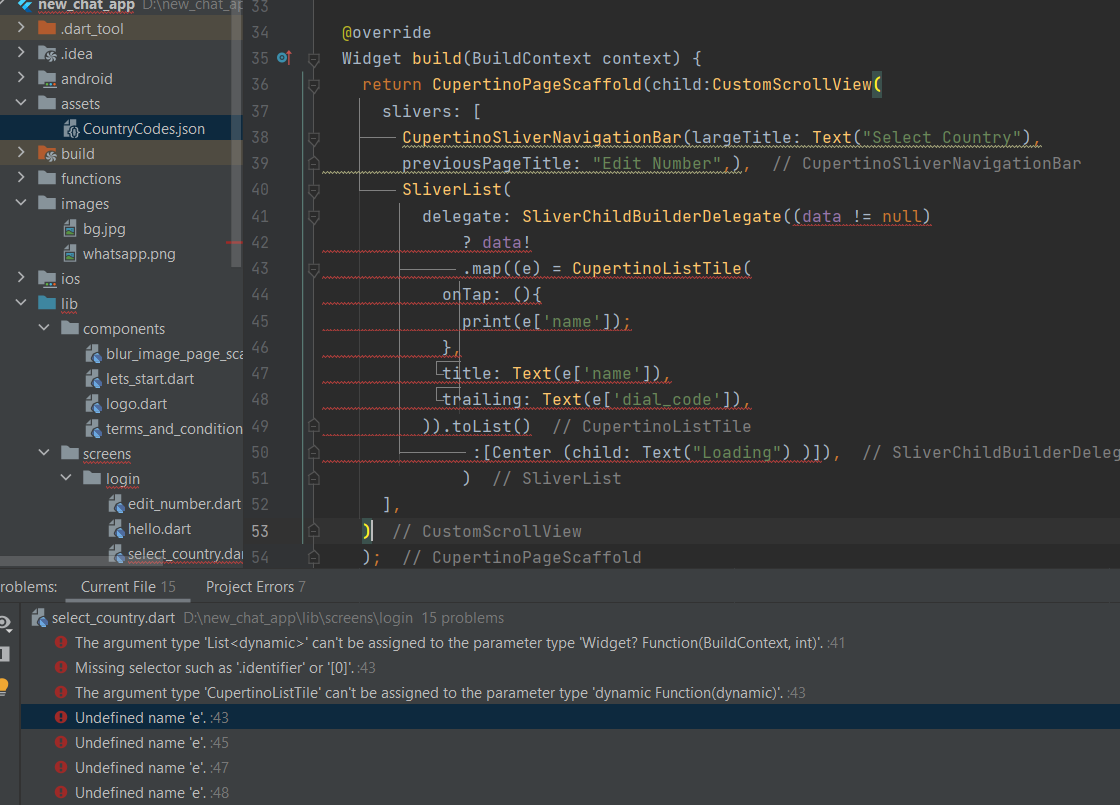
Task: Click the build folder icon
Action: tap(47, 153)
